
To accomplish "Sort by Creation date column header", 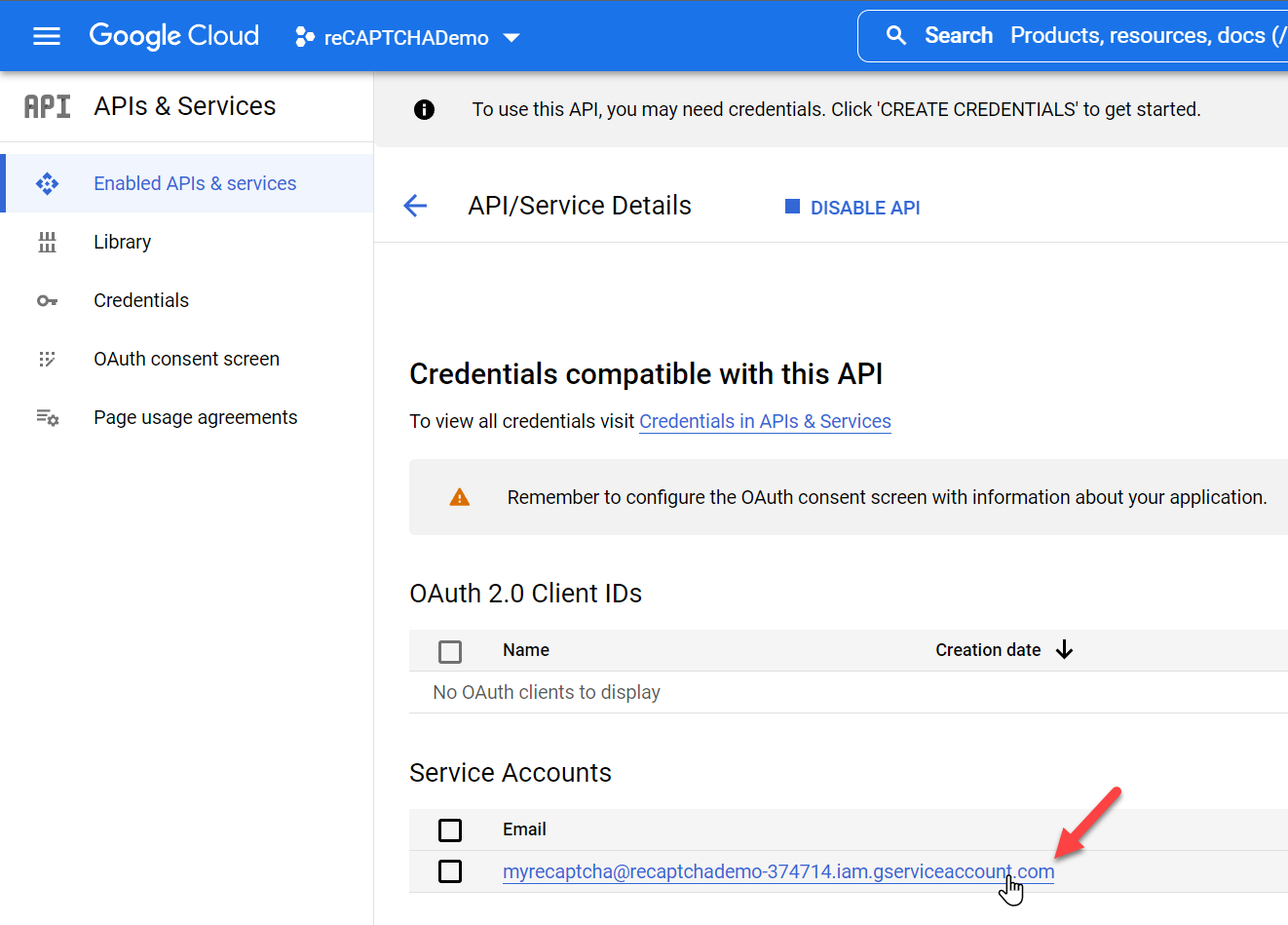I will tap(988, 650).
